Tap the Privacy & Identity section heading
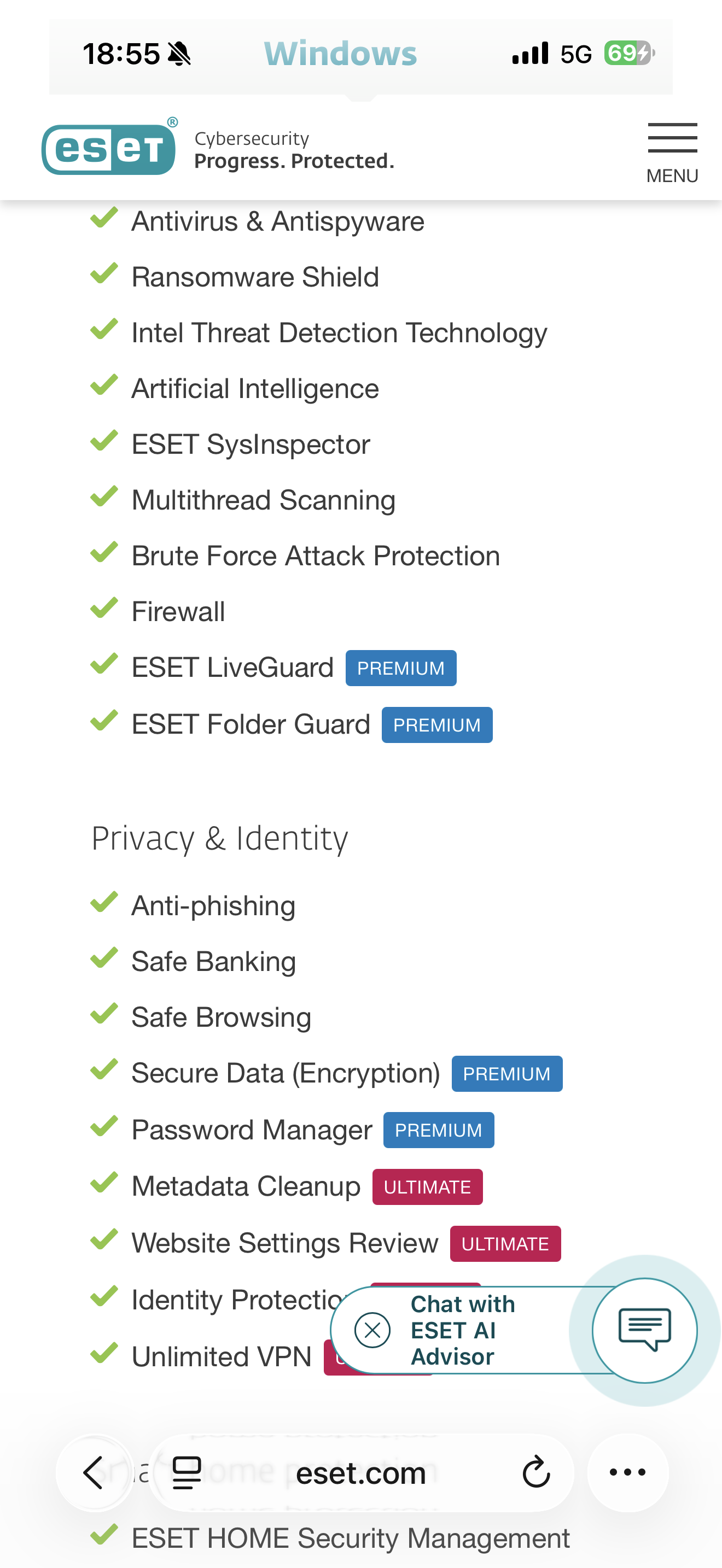This screenshot has width=722, height=1568. (x=220, y=838)
